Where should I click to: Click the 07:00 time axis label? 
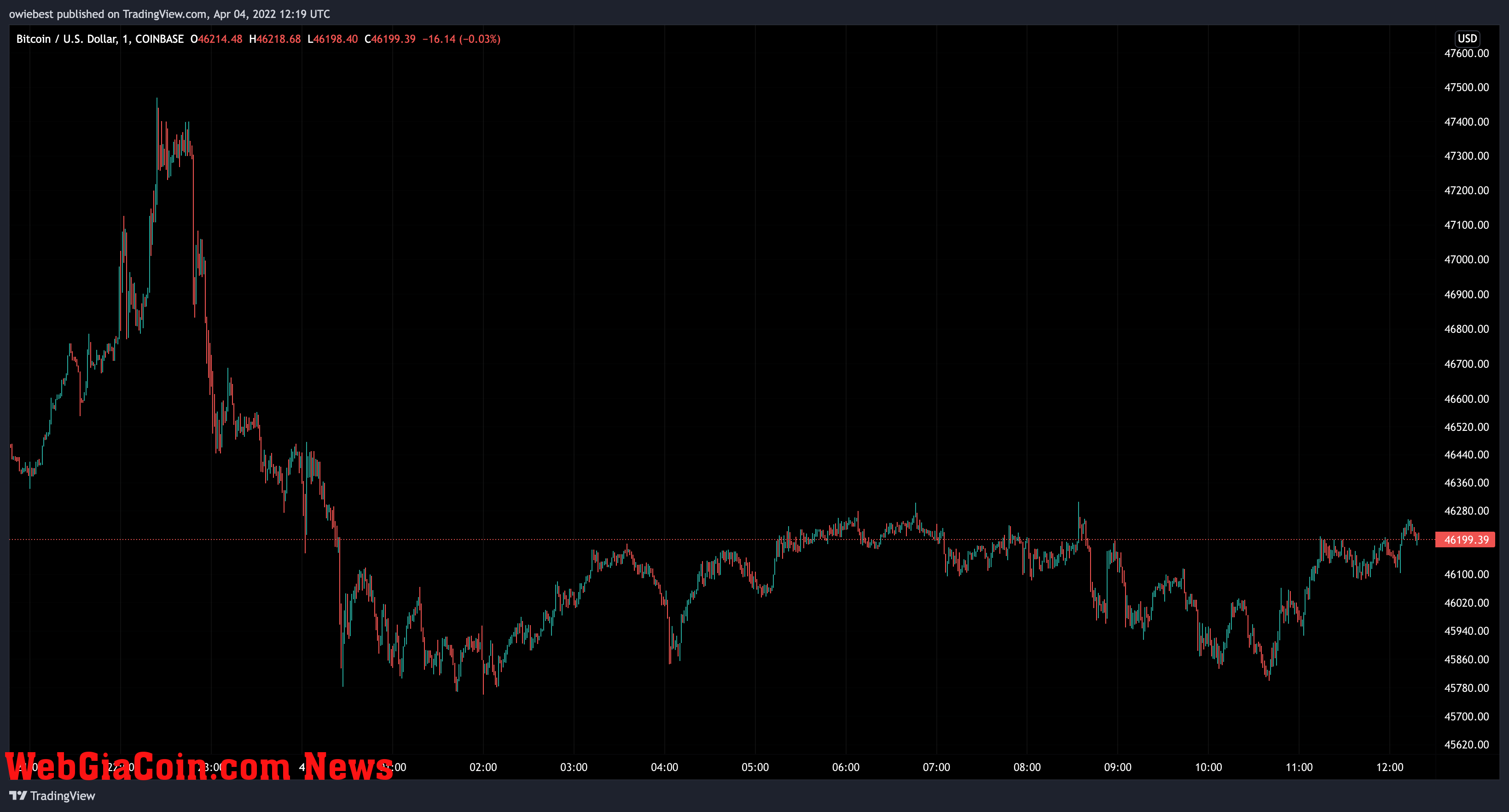click(936, 767)
